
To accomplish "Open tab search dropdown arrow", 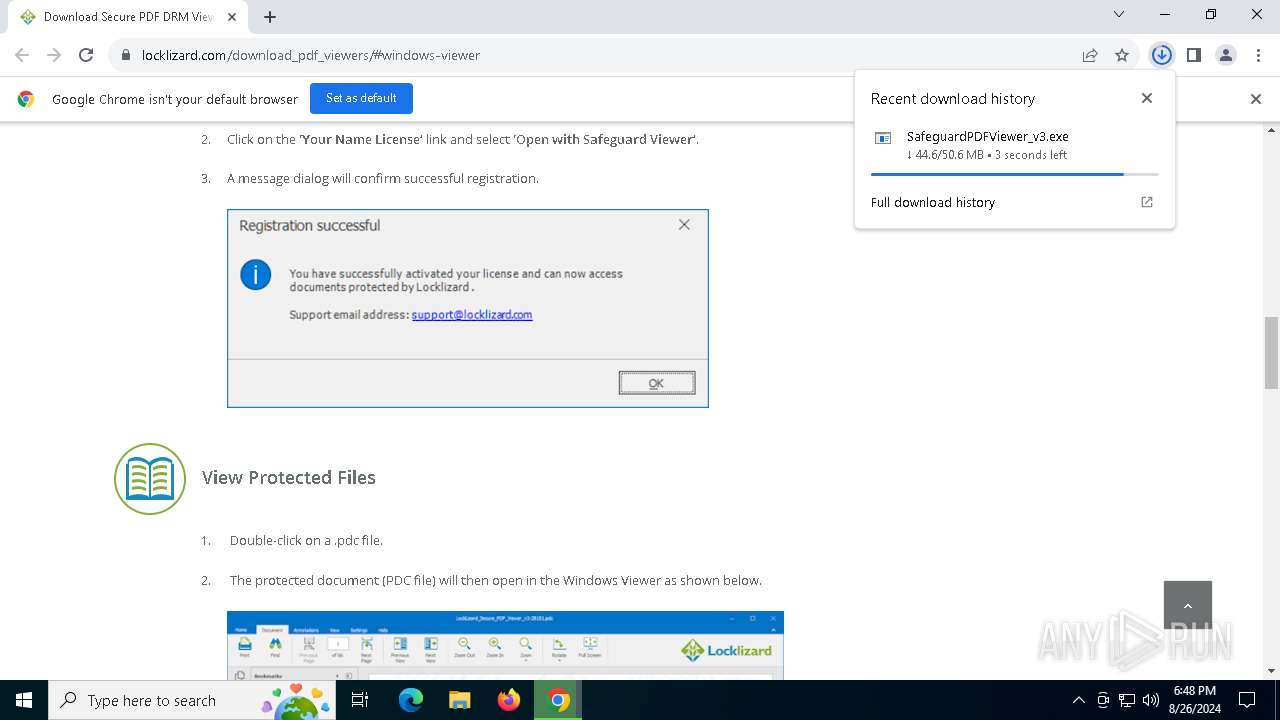I will 1119,14.
